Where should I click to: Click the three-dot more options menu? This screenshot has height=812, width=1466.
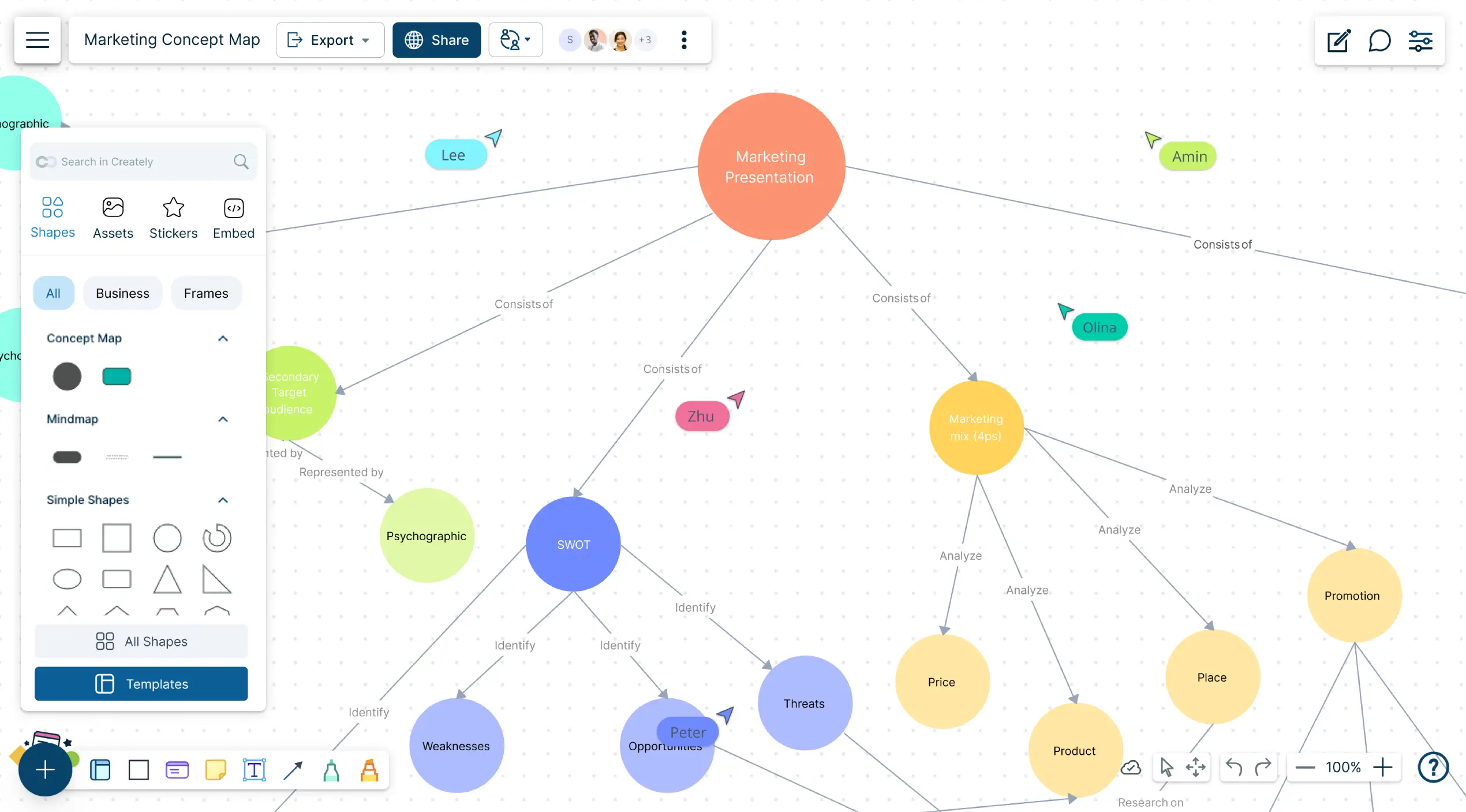683,40
